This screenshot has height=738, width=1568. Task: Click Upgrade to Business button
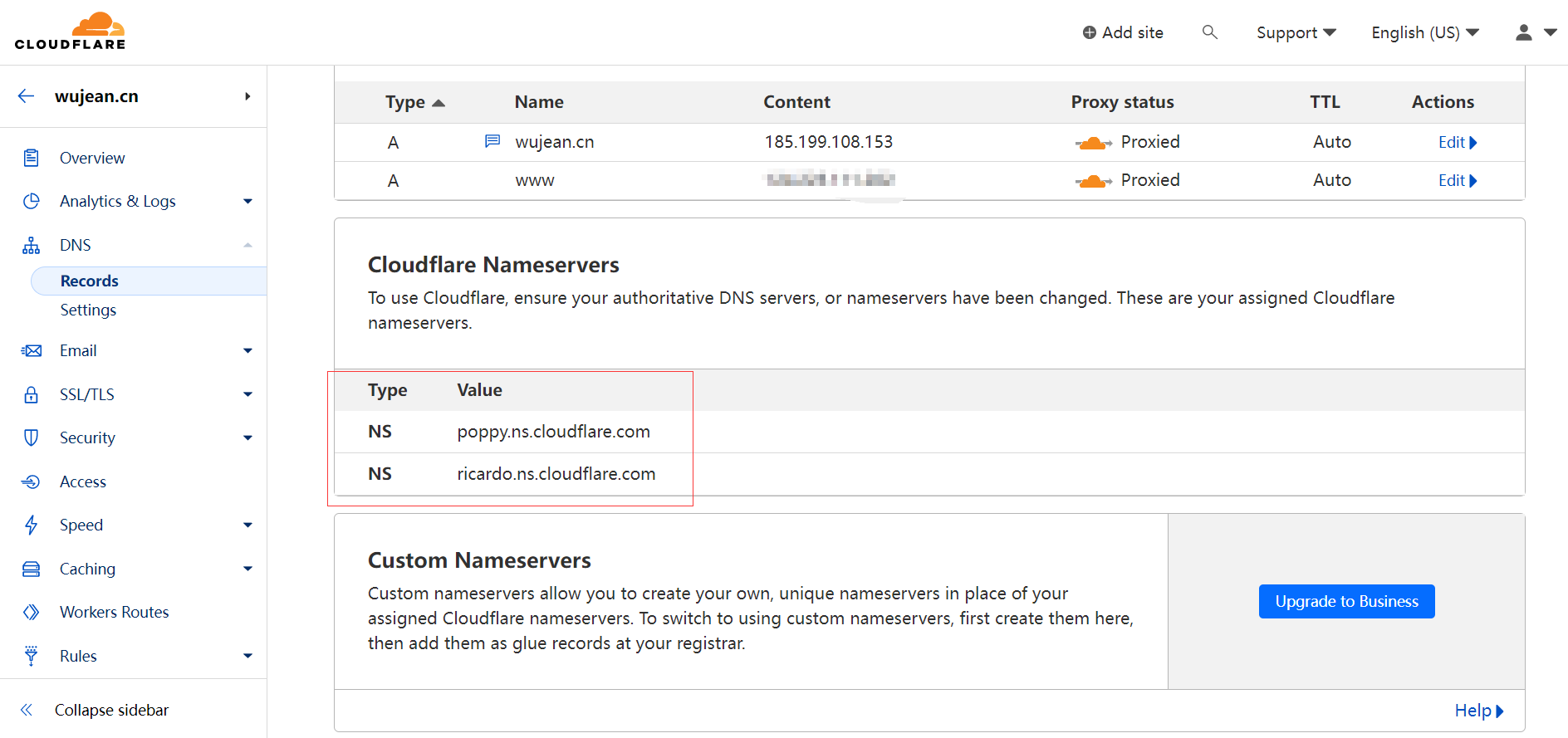(x=1346, y=601)
